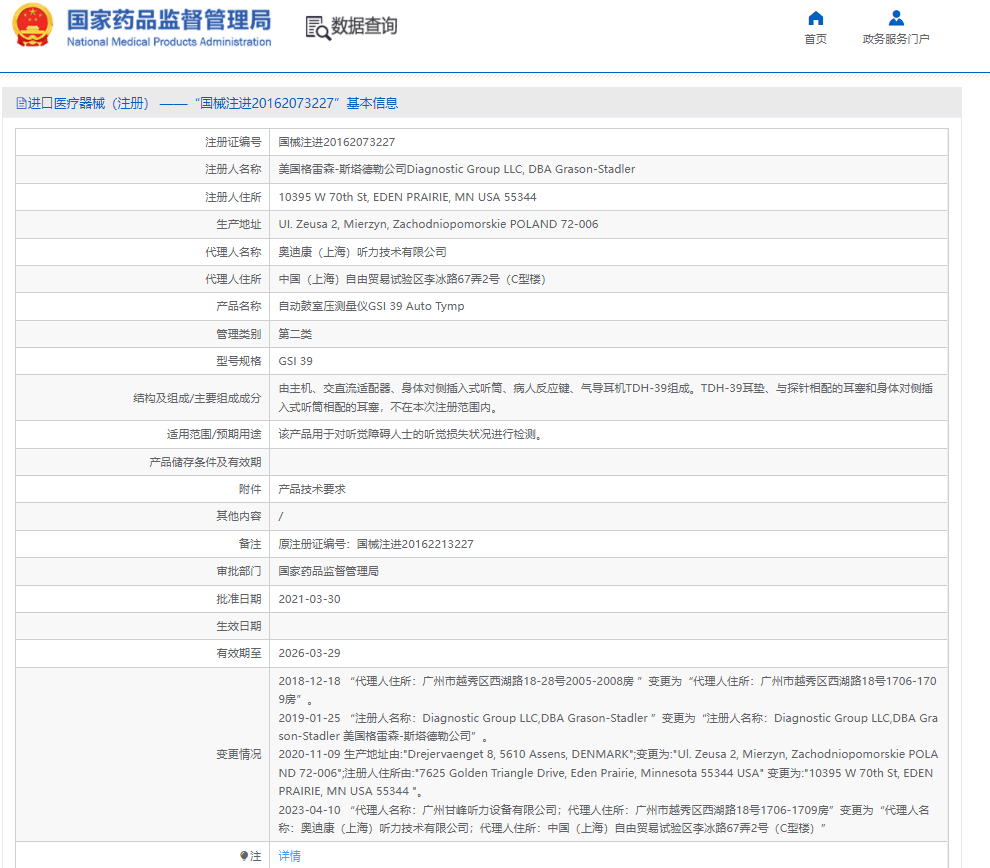Click the 产品名称 label
The width and height of the screenshot is (990, 868).
(239, 306)
